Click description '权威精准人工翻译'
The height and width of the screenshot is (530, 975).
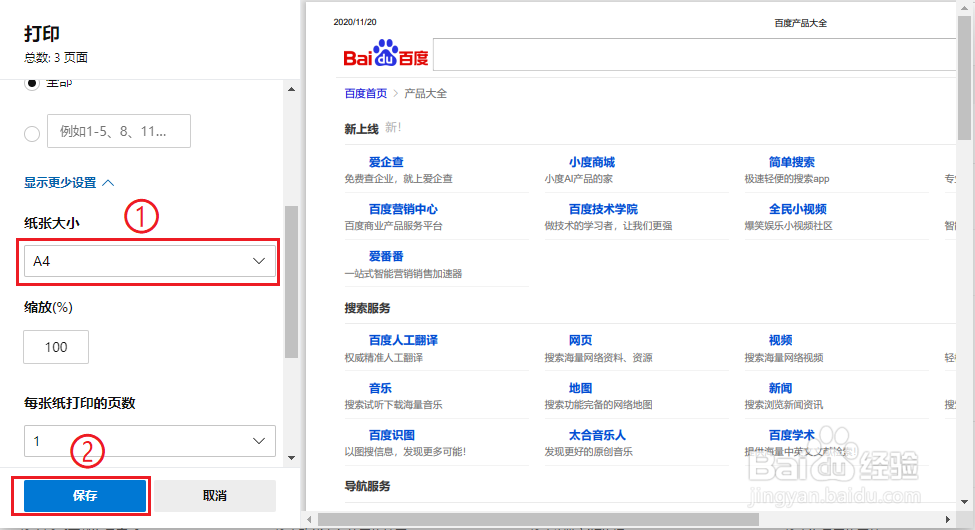coord(384,358)
